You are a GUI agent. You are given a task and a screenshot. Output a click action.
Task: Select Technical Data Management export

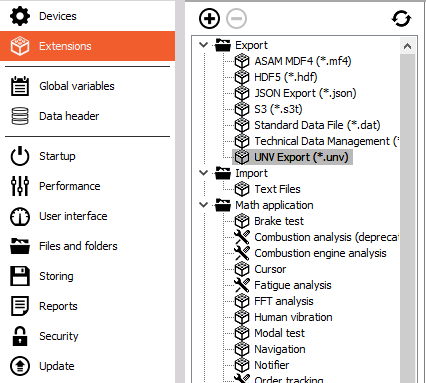pos(326,141)
